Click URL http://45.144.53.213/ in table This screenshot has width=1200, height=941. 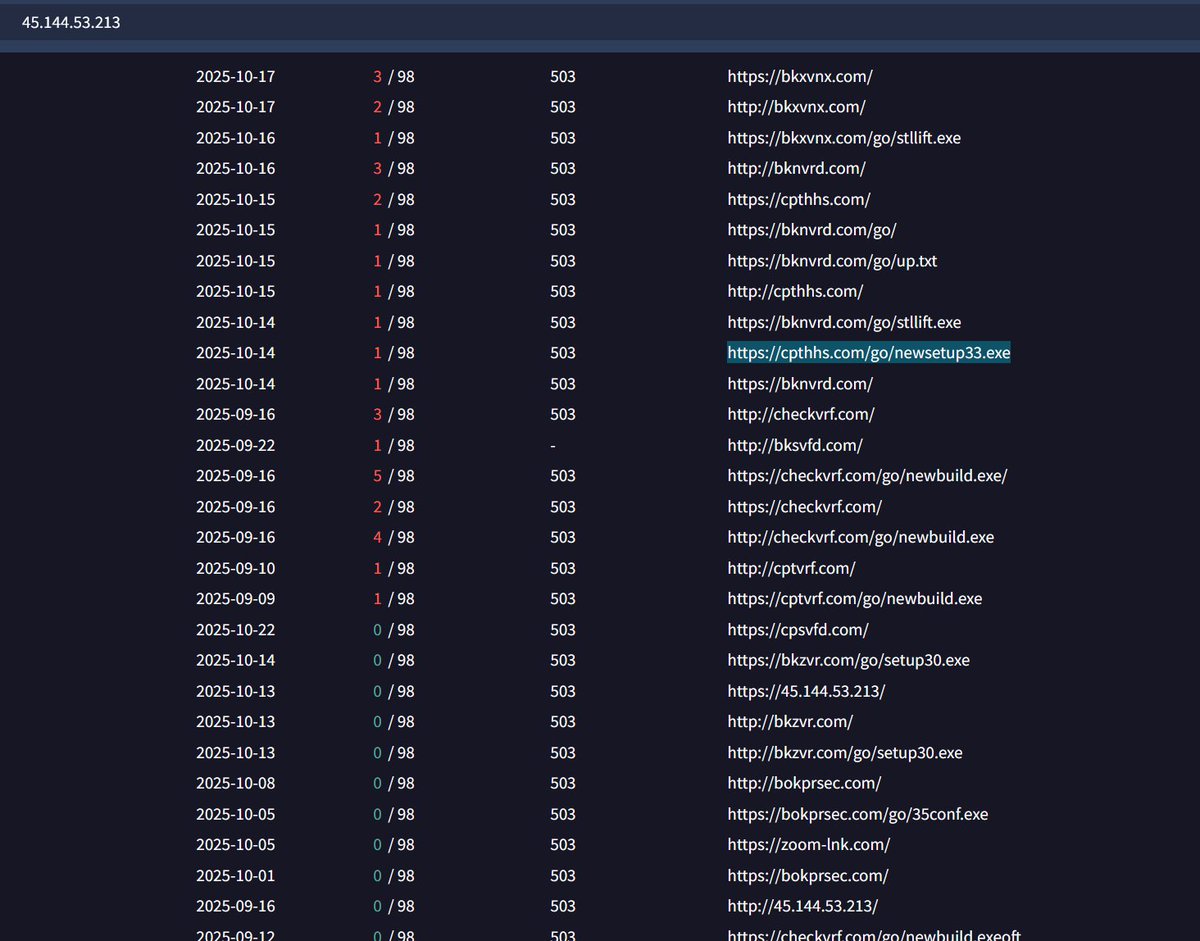803,906
